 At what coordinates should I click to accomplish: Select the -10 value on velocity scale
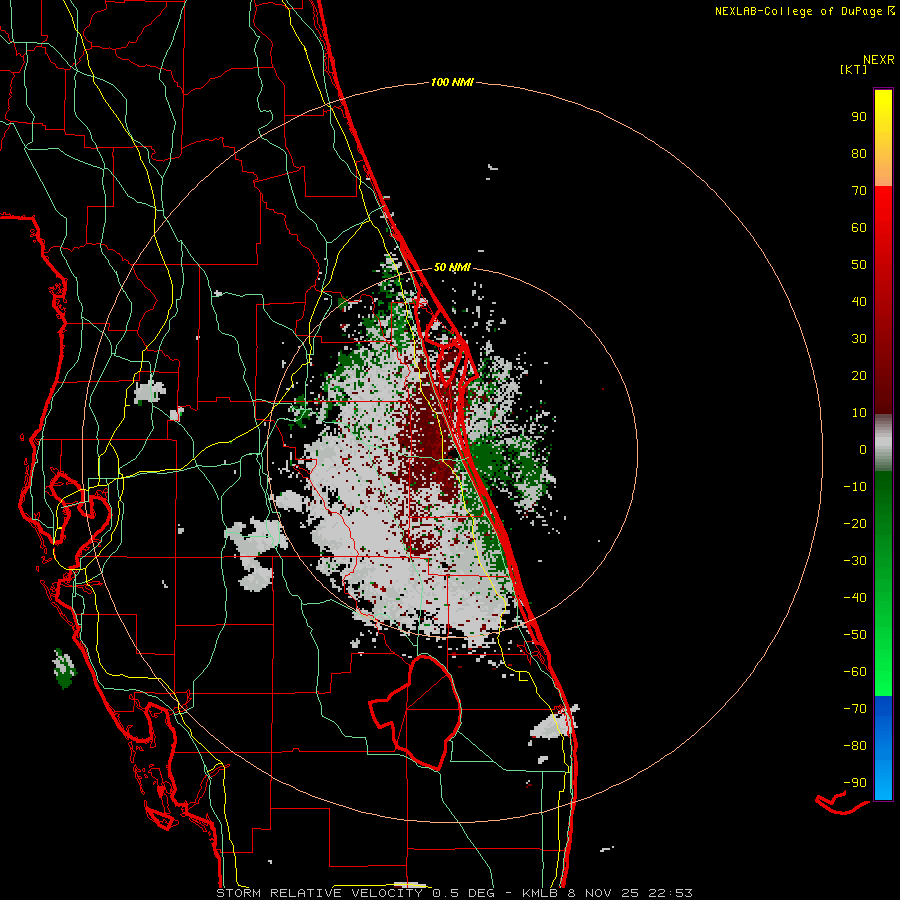(855, 487)
